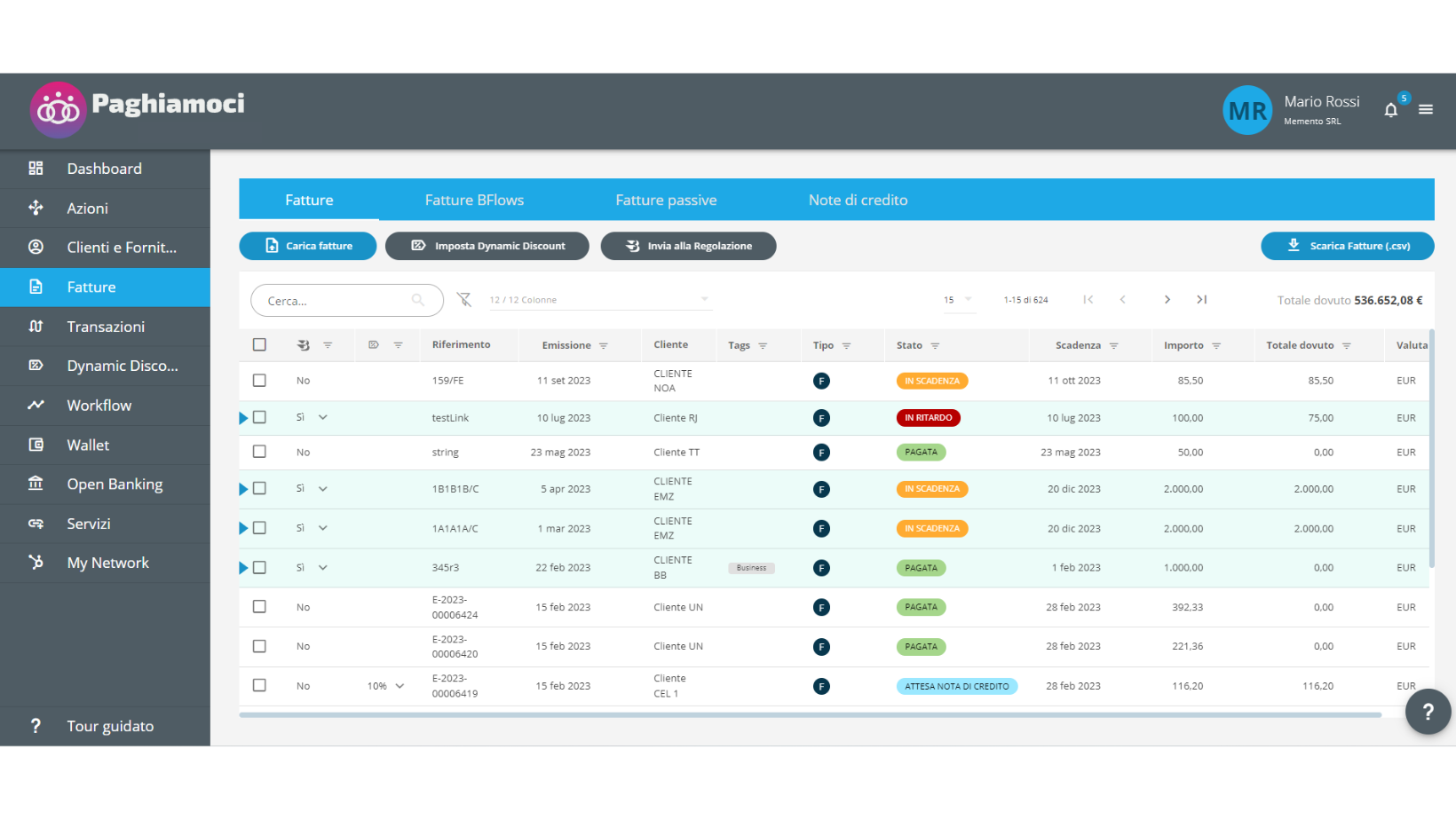Open the rows-per-page dropdown showing 15
1456x820 pixels.
click(x=958, y=300)
